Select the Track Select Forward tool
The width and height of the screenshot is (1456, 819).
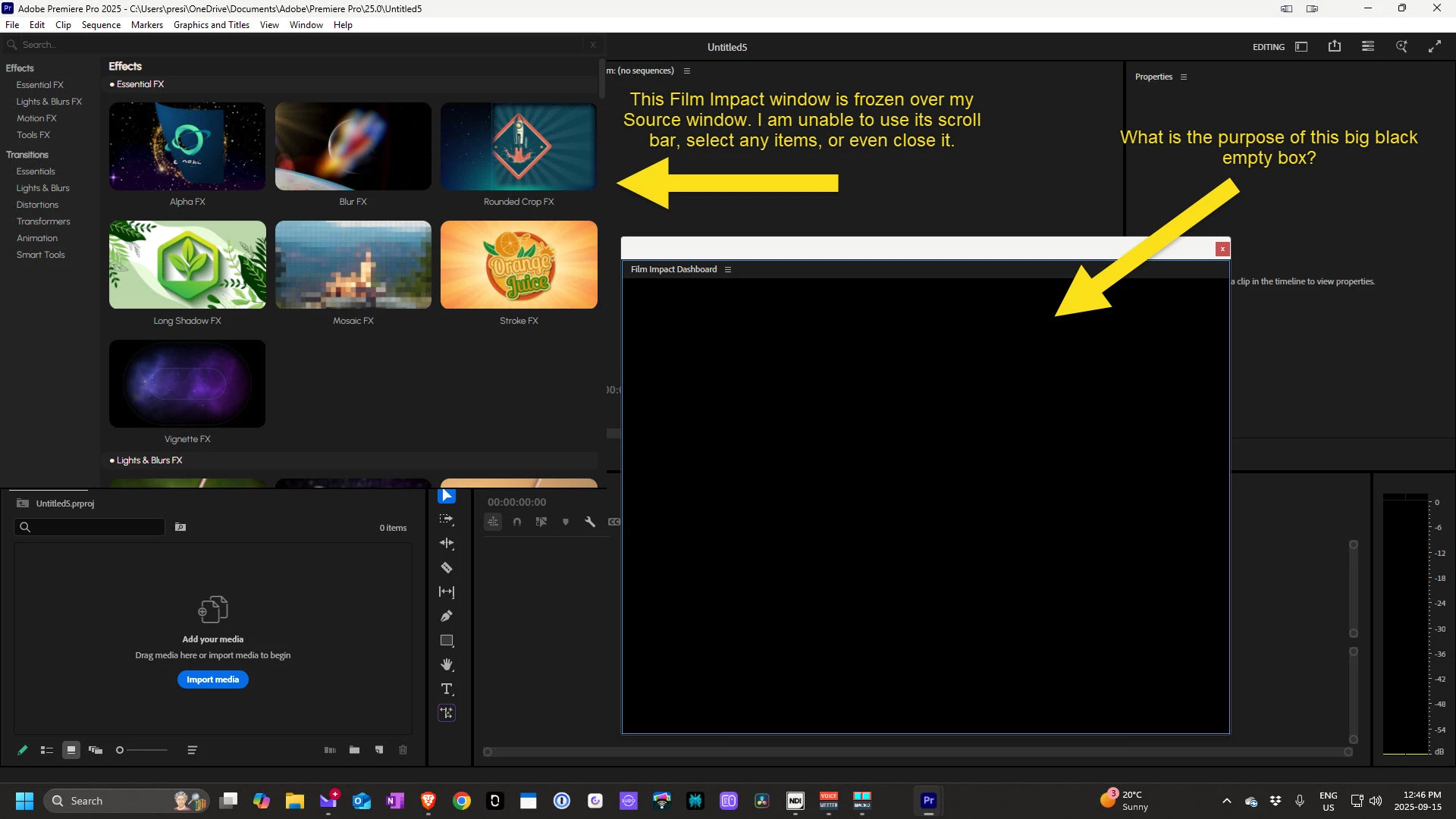[x=447, y=519]
